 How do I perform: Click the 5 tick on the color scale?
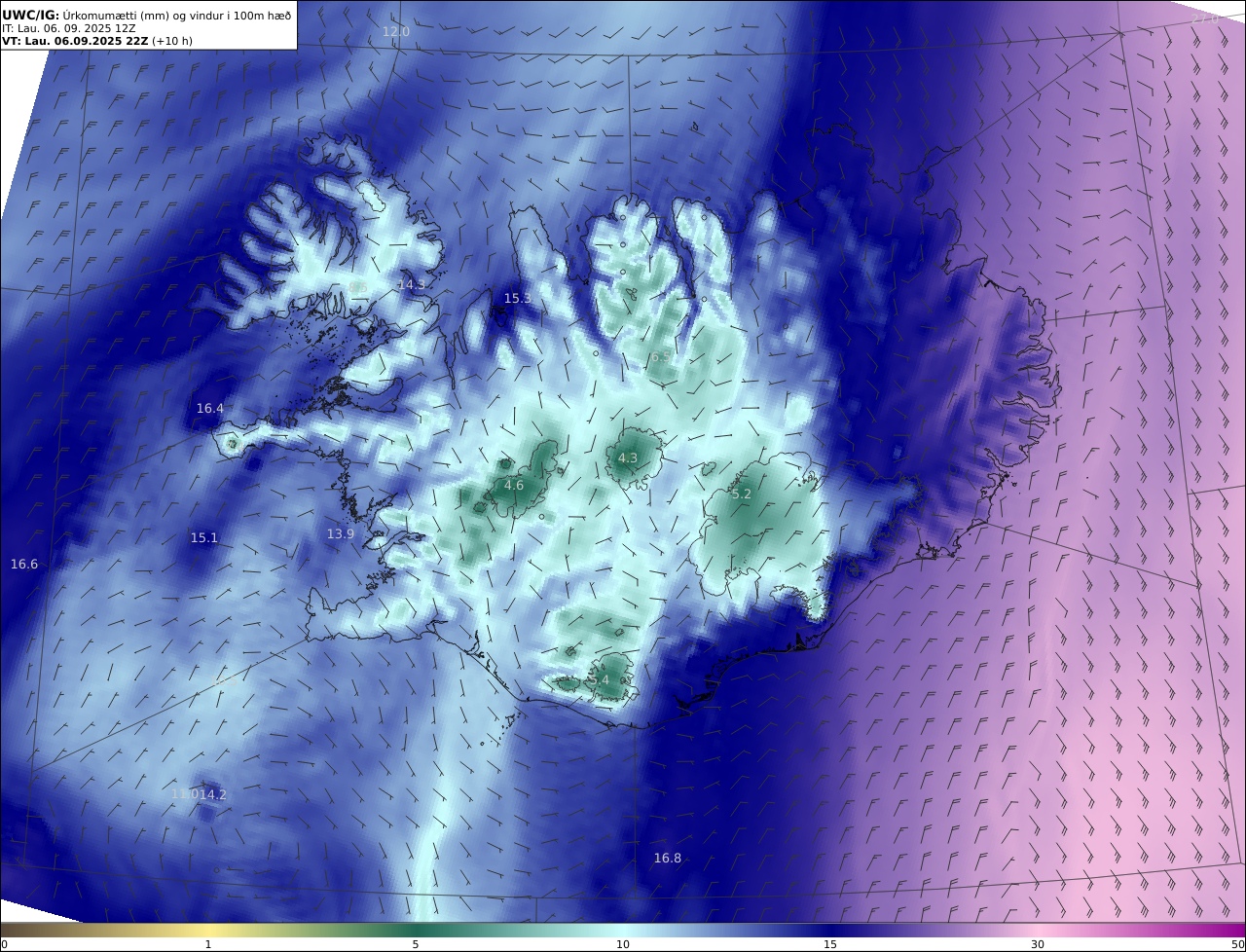coord(416,944)
